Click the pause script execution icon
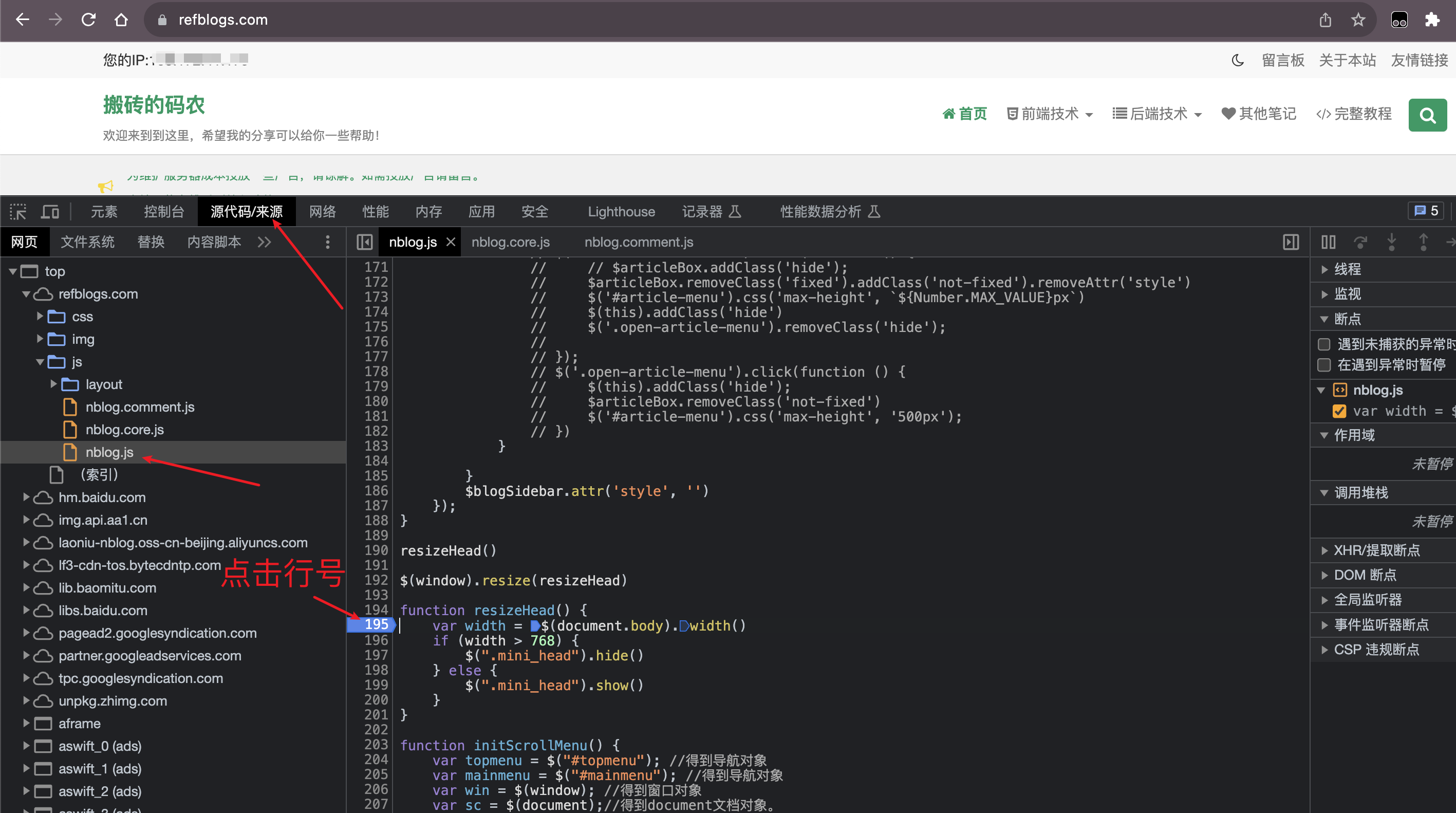This screenshot has width=1456, height=813. point(1328,243)
